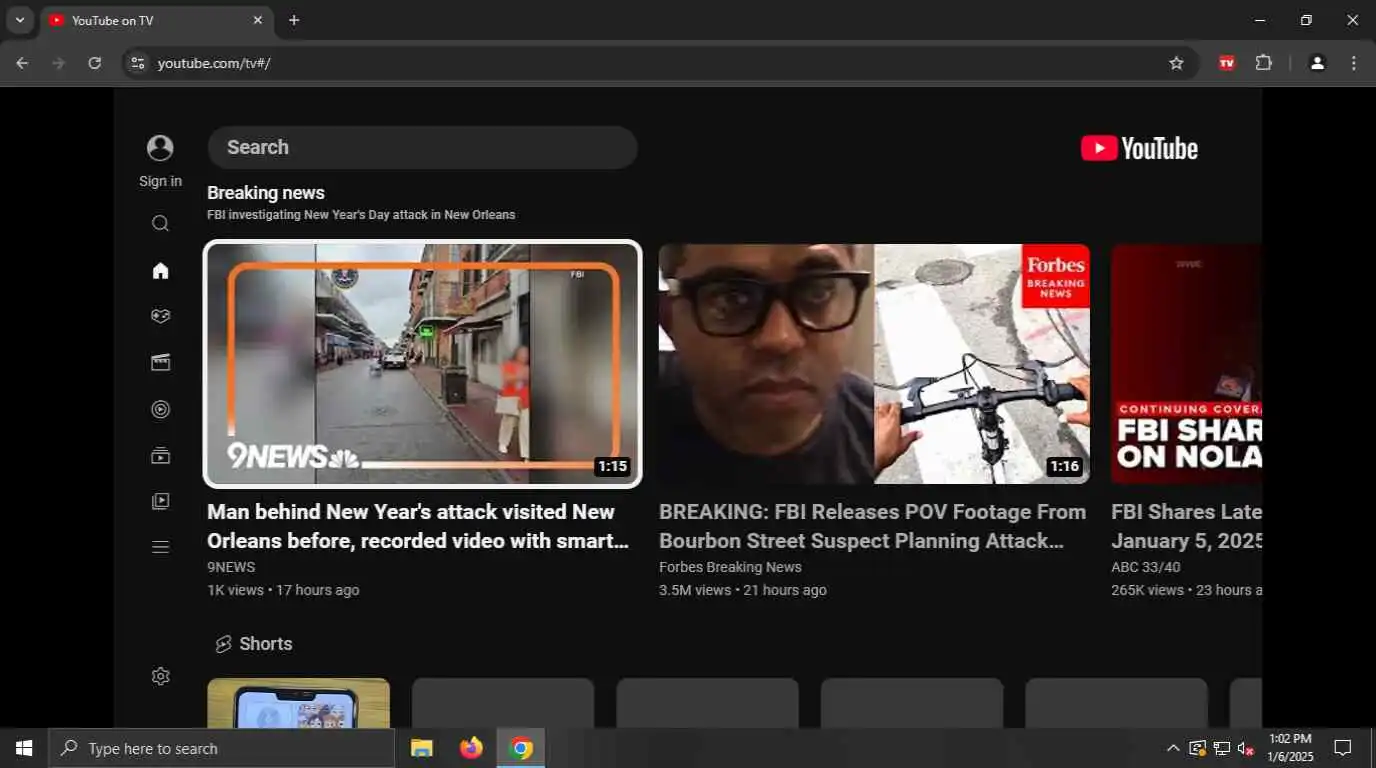Go back using Chrome's back arrow
The height and width of the screenshot is (768, 1376).
(22, 63)
